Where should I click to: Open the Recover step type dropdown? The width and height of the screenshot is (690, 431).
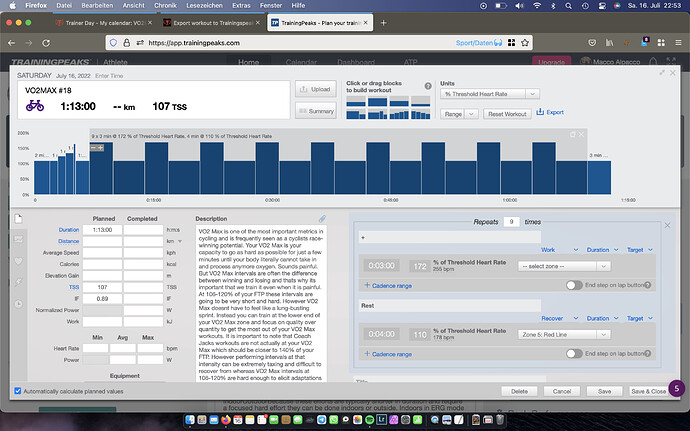pos(559,318)
